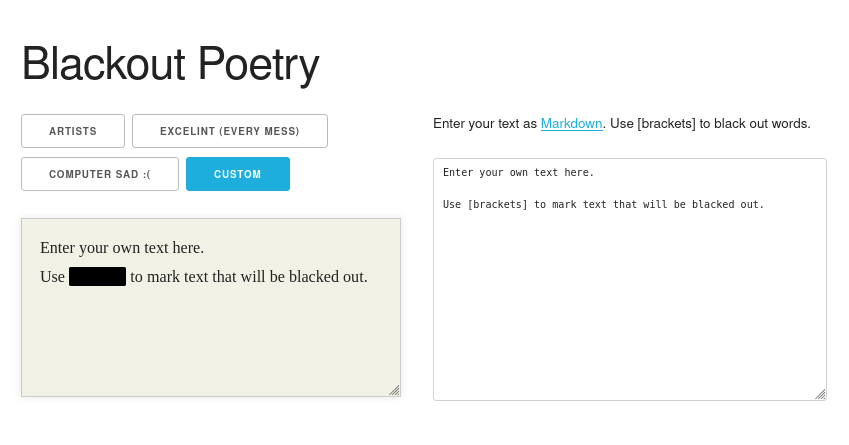The image size is (849, 445).
Task: Click the blacked-out word in the preview
Action: coord(97,277)
